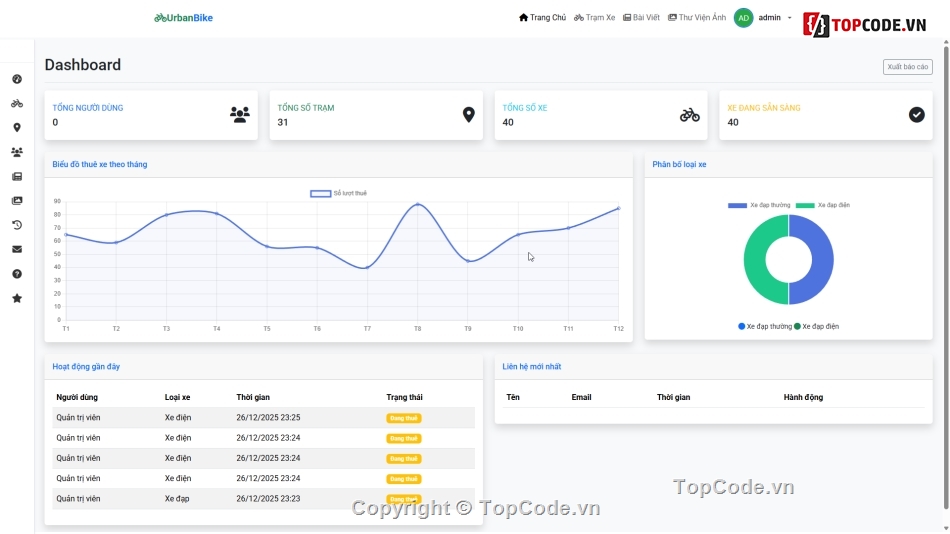
Task: Open the bicycle management sidebar icon
Action: [x=17, y=104]
